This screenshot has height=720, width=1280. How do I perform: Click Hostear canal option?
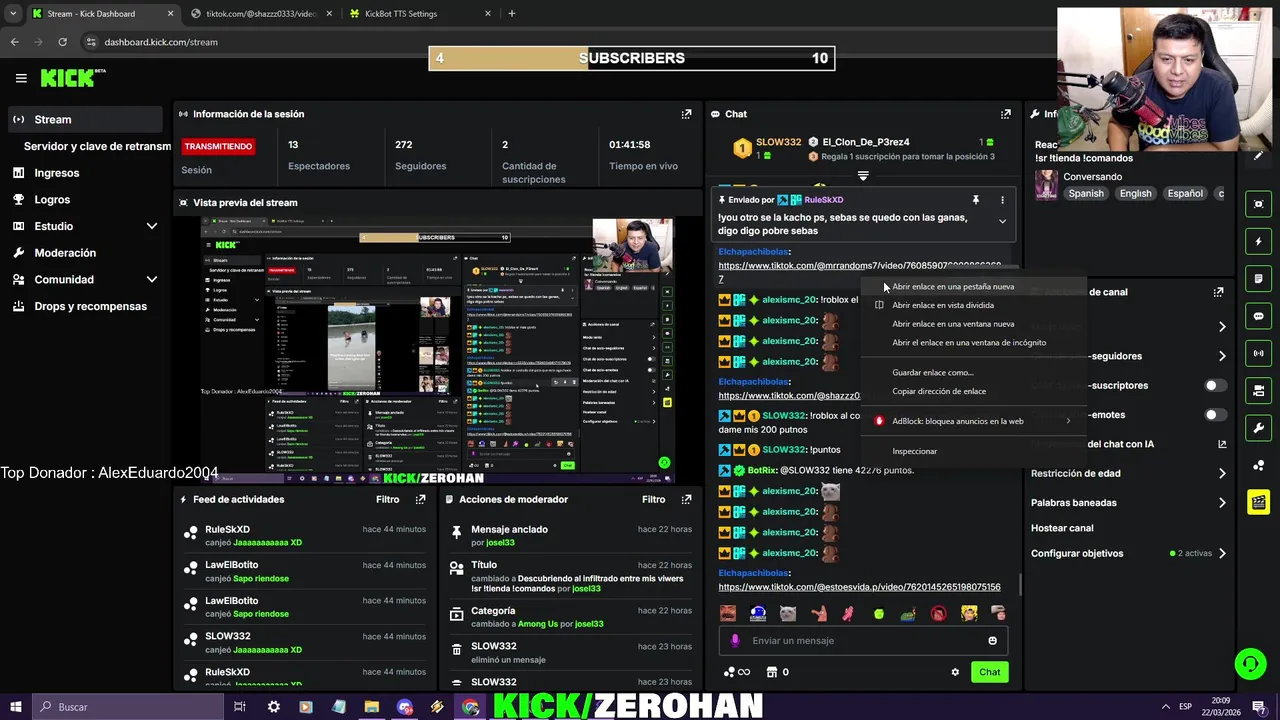pos(1062,528)
